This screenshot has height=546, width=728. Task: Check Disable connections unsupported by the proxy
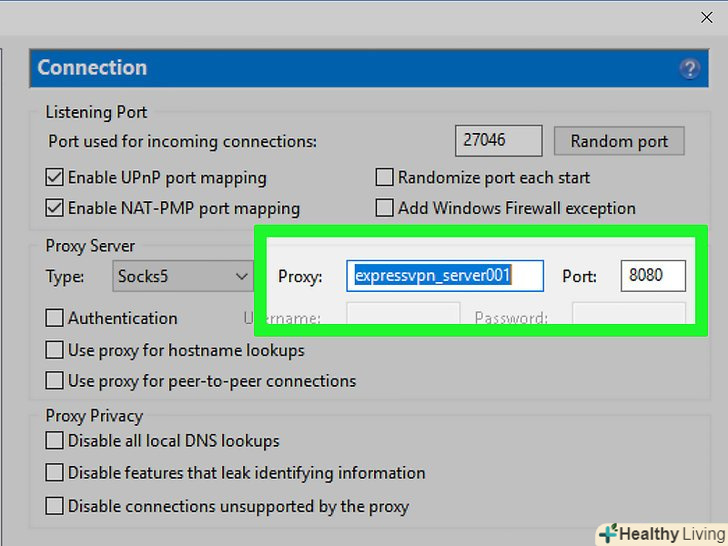54,506
